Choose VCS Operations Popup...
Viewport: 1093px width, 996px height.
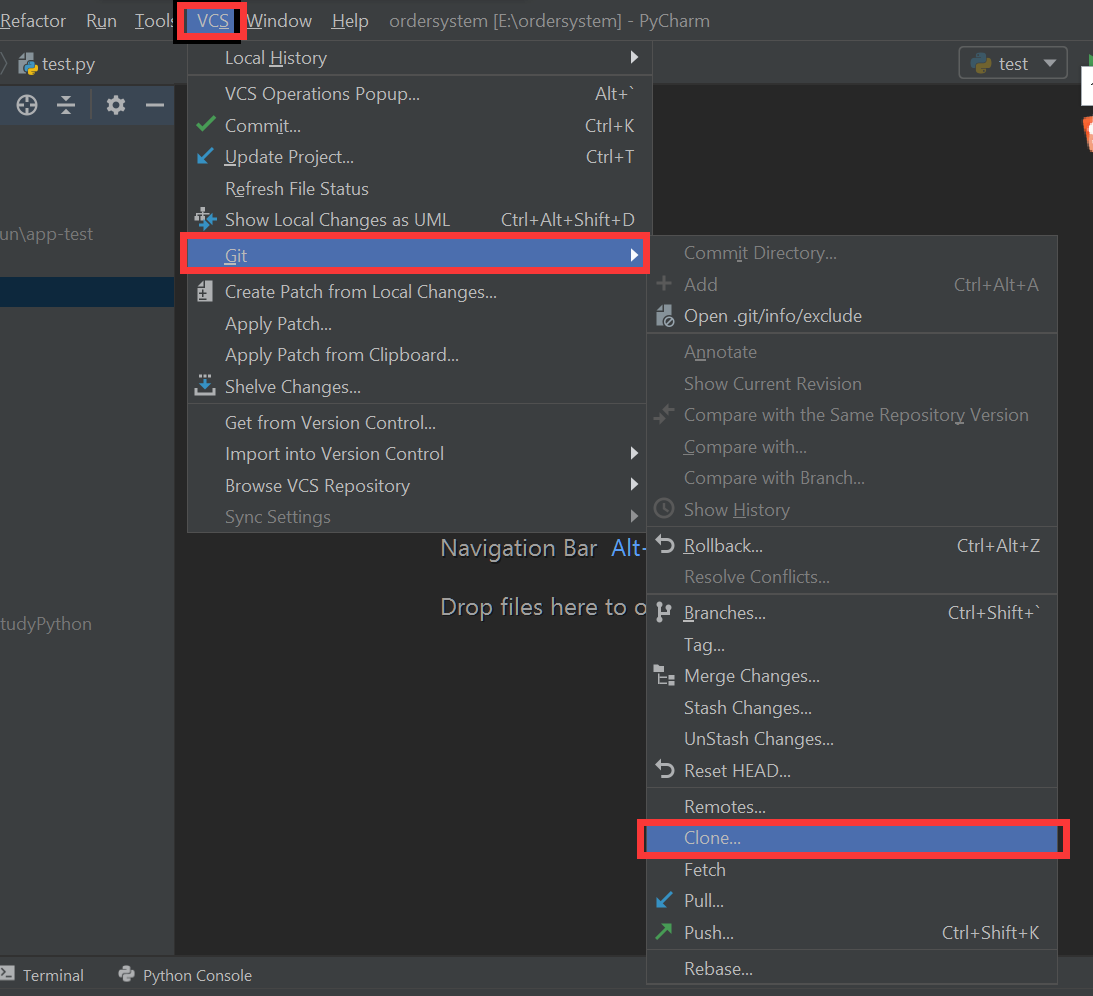coord(420,93)
